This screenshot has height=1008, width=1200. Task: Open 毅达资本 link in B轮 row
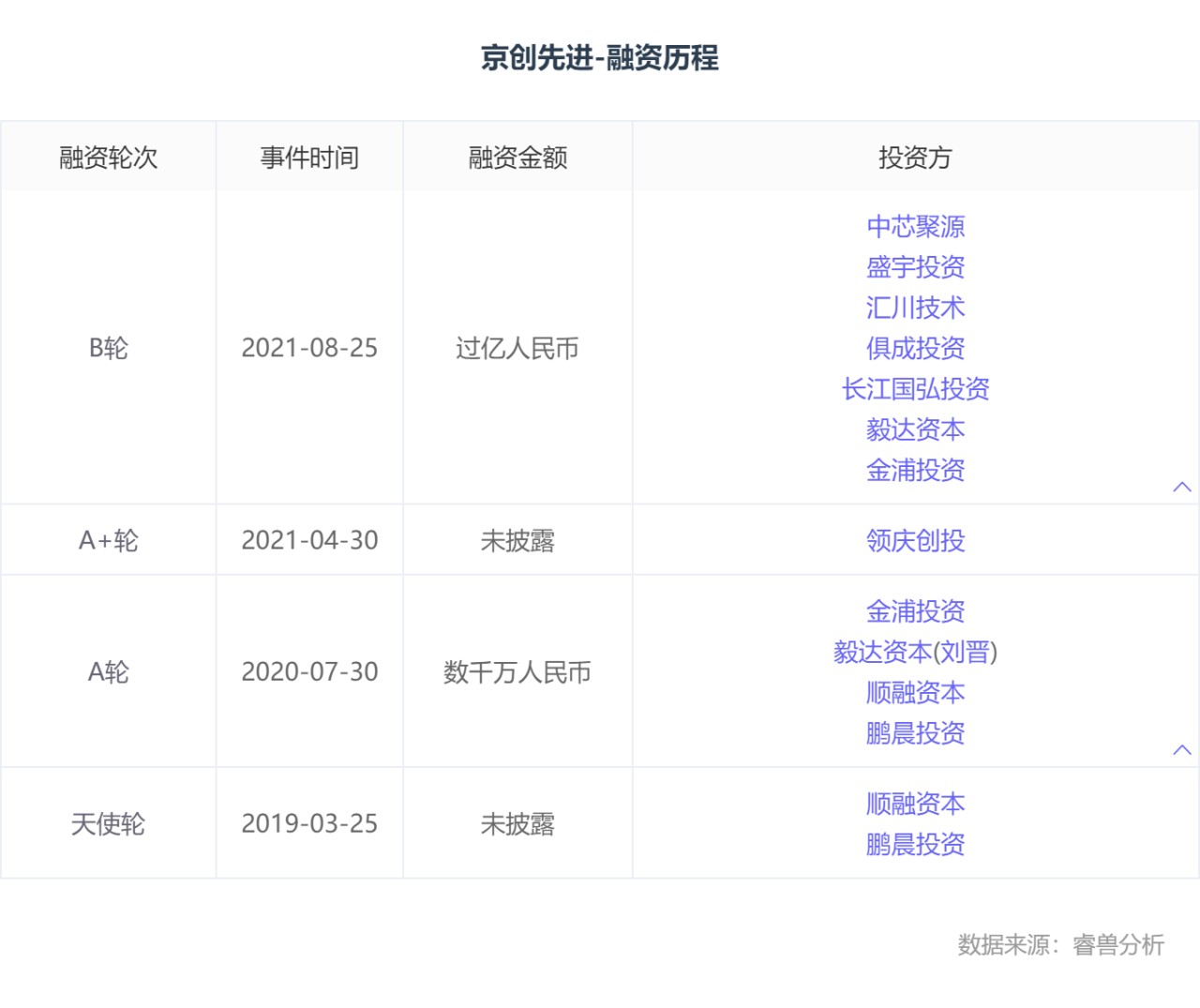915,429
